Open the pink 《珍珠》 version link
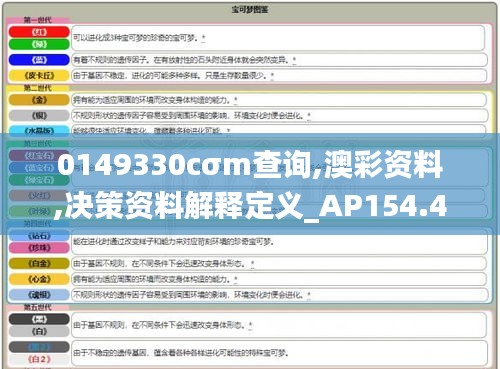This screenshot has height=369, width=500. (x=39, y=248)
